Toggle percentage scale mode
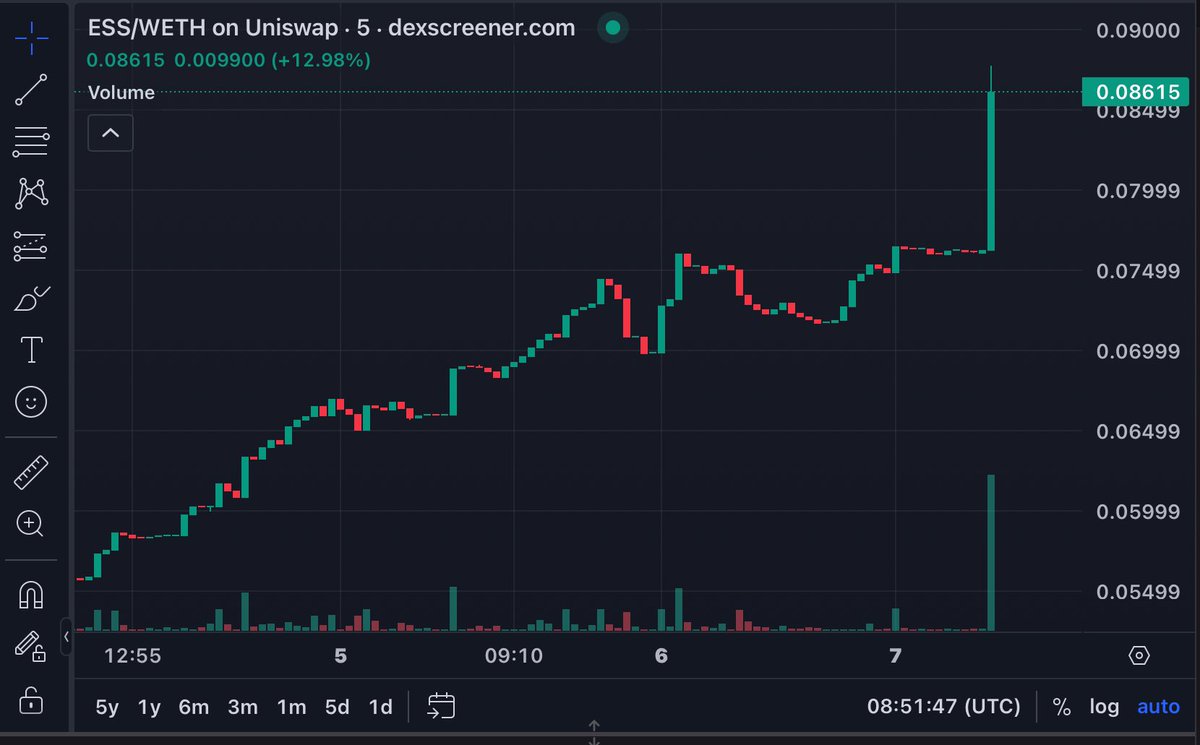This screenshot has width=1200, height=745. click(1061, 707)
